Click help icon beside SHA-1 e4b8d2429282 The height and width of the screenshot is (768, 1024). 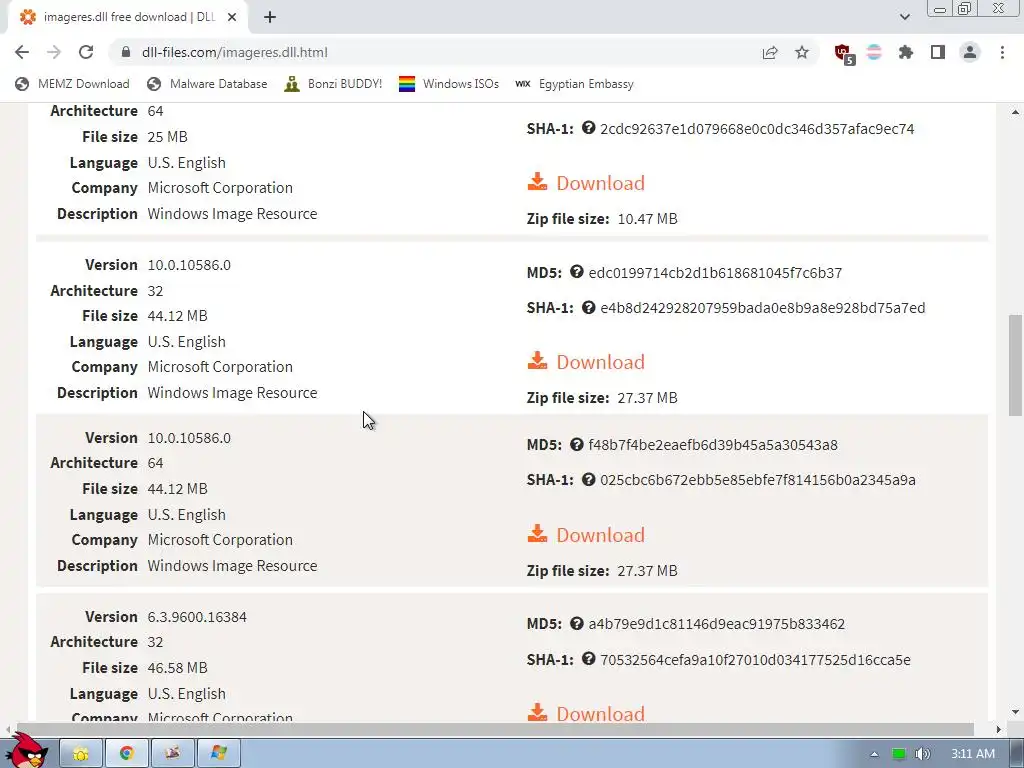(x=588, y=307)
